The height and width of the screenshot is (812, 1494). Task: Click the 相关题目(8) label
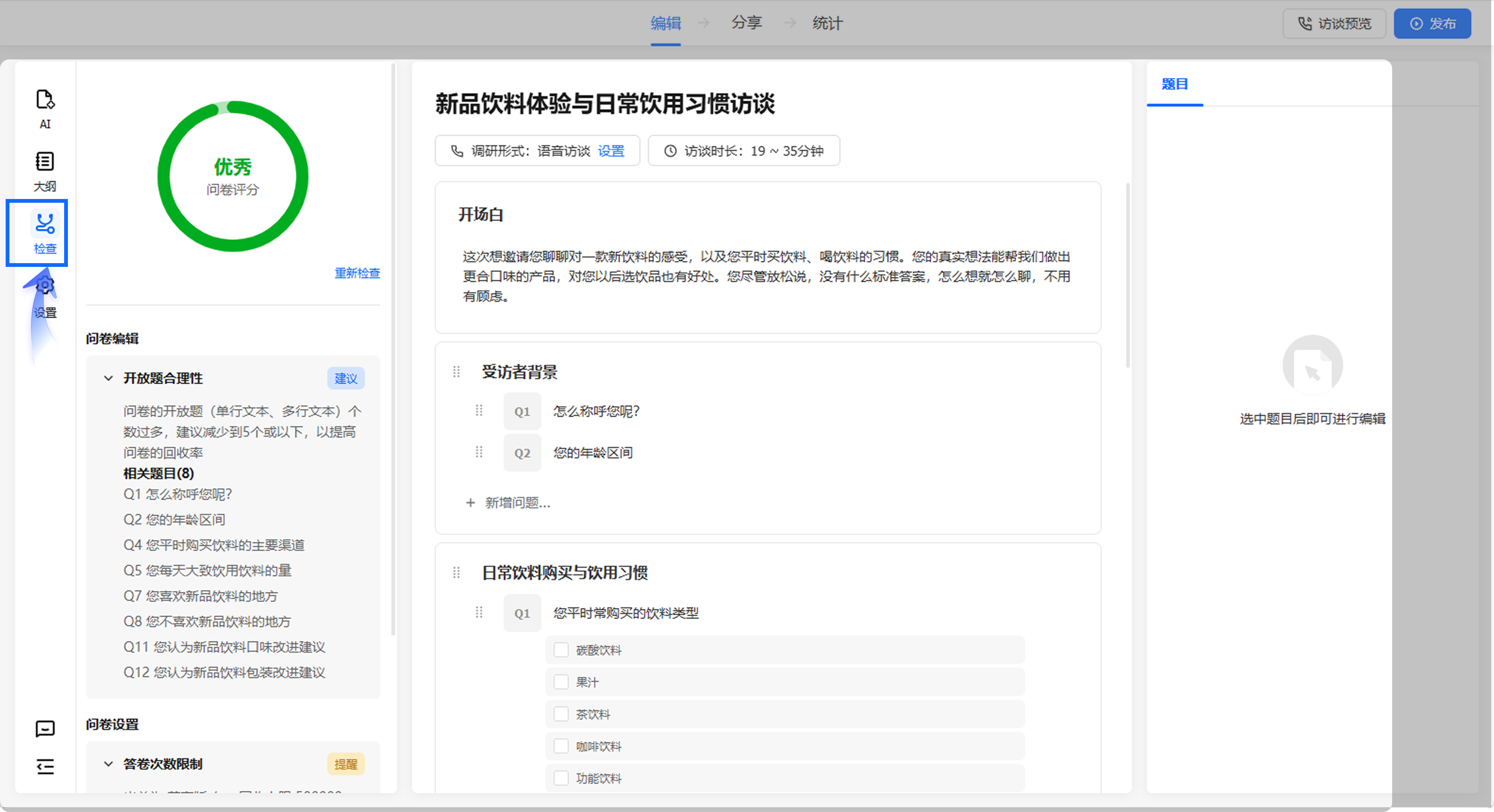click(158, 473)
